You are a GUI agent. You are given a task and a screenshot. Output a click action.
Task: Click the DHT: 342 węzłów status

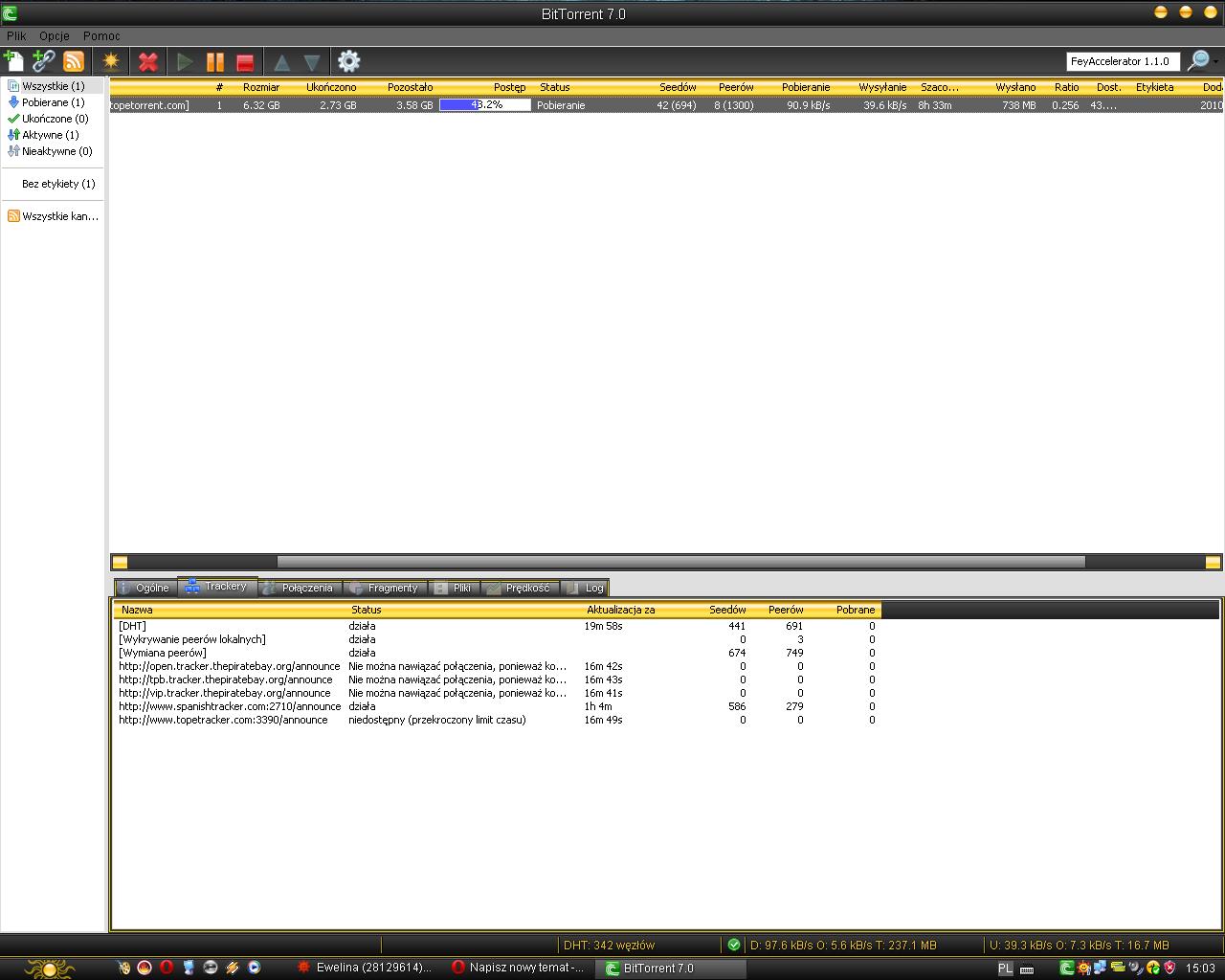610,946
